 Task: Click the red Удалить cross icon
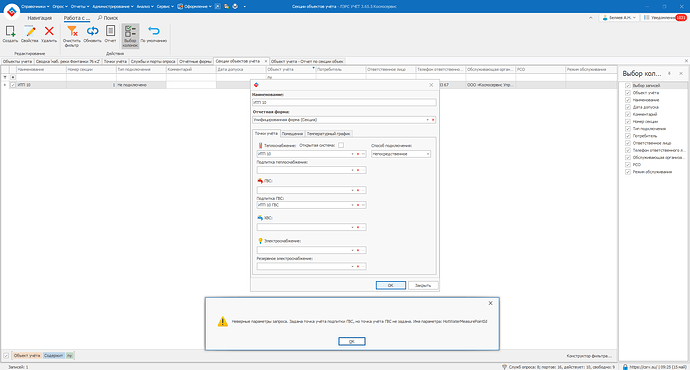pos(49,31)
